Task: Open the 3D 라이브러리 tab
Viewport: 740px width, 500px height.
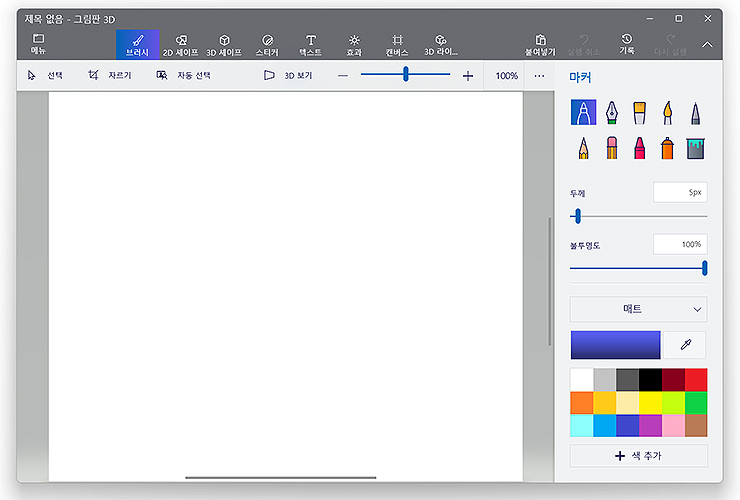Action: (441, 45)
